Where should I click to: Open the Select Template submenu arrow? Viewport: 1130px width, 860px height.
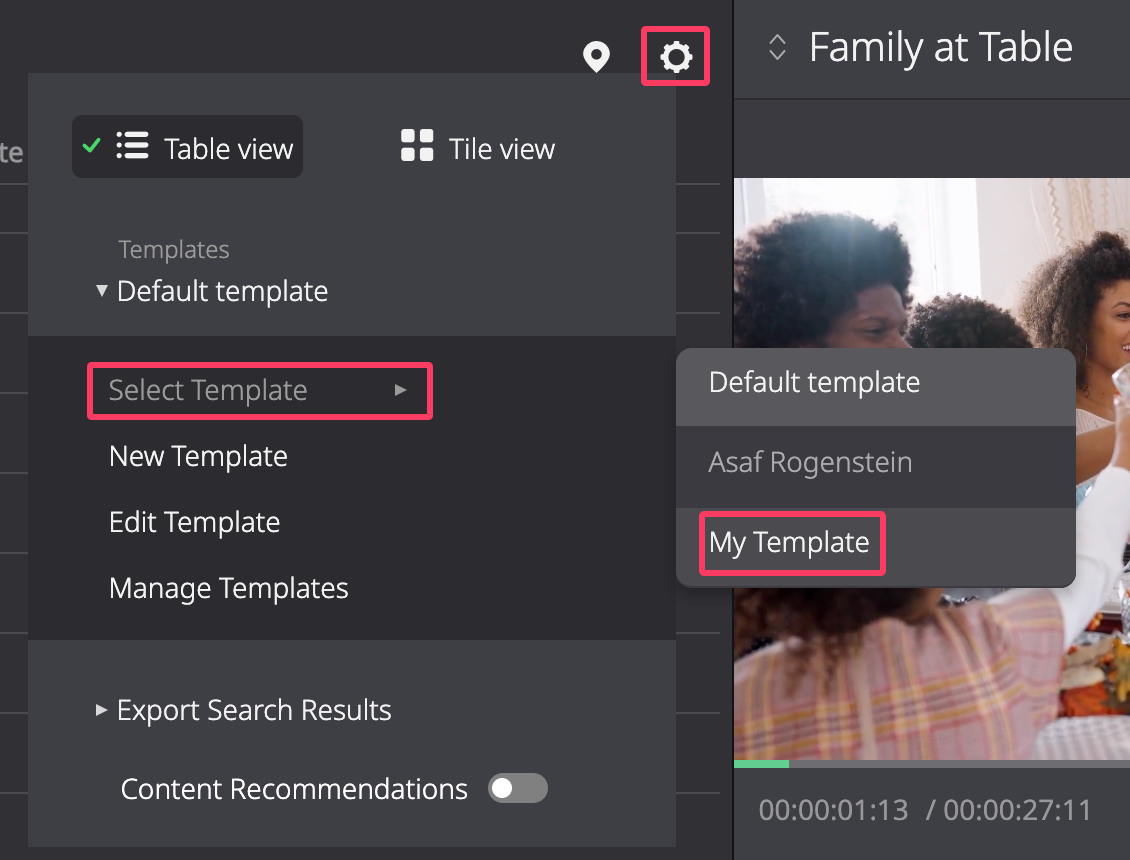400,390
